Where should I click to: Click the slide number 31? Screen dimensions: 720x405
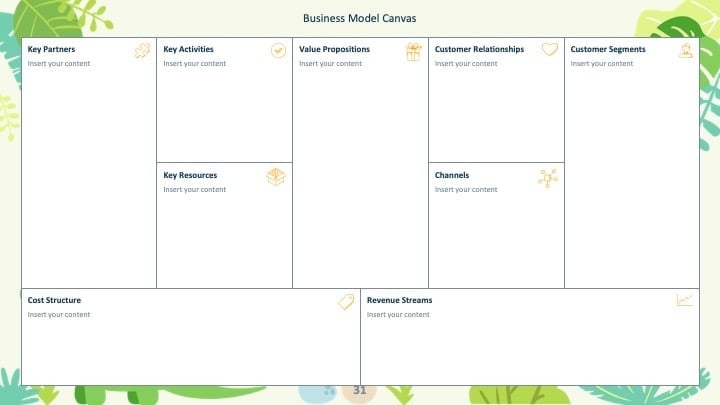pos(360,390)
